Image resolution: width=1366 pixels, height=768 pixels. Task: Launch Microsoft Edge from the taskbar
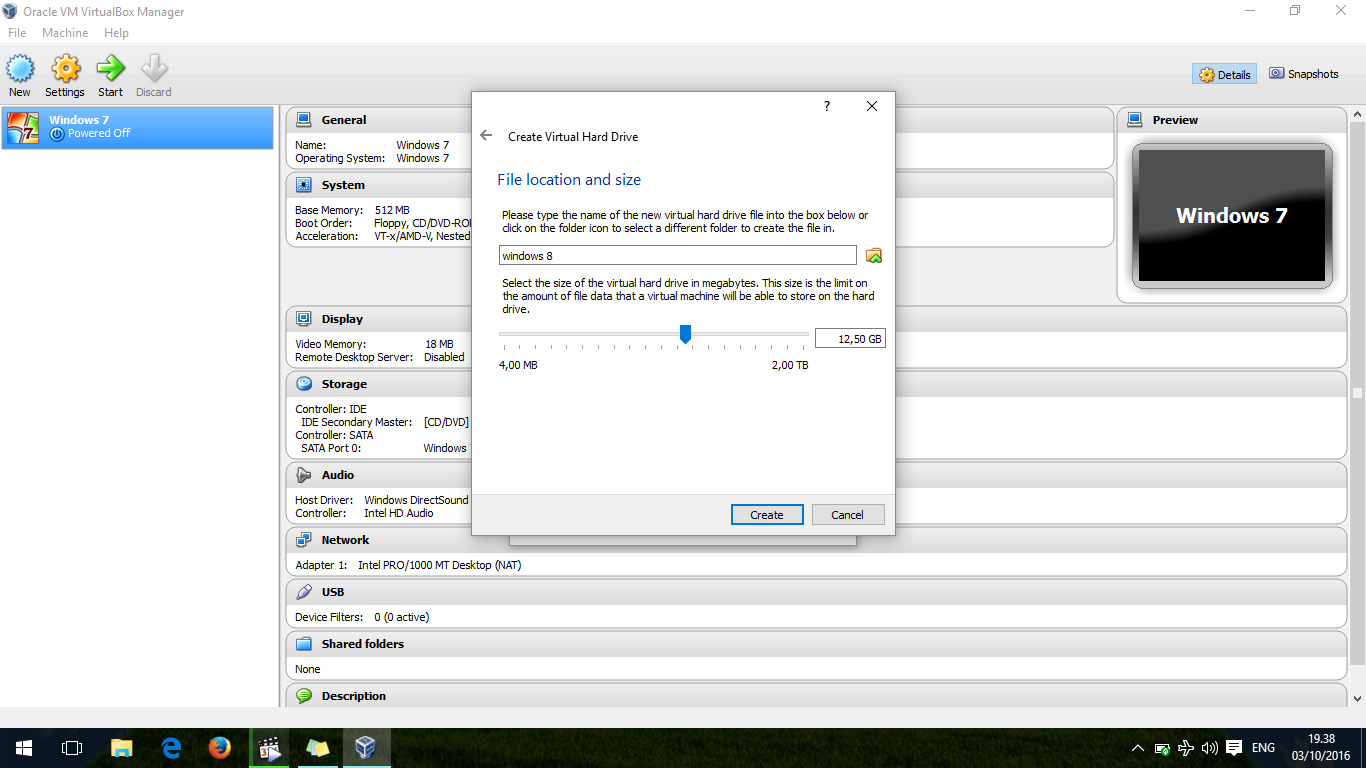coord(171,748)
